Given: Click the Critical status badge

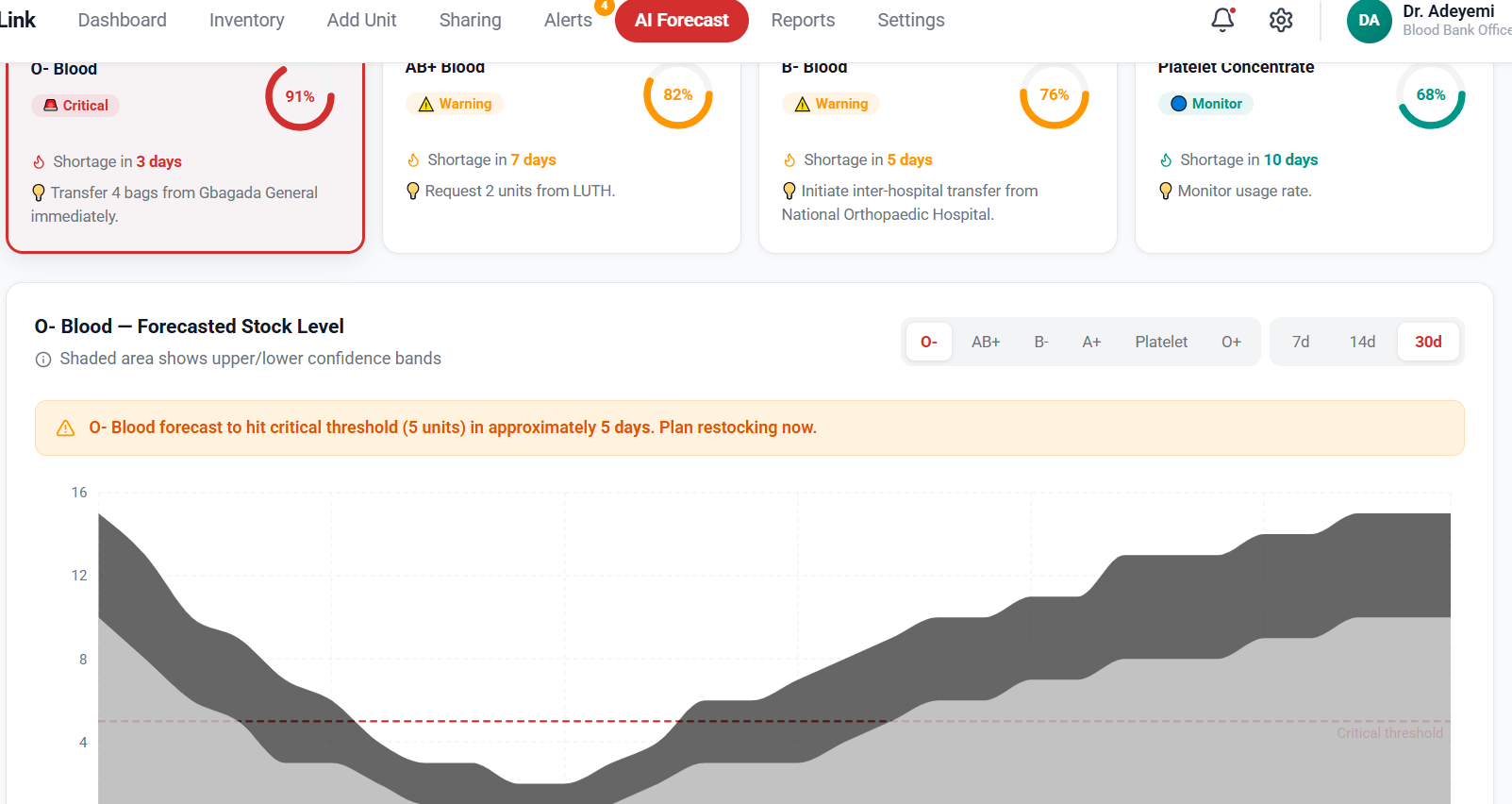Looking at the screenshot, I should [75, 106].
